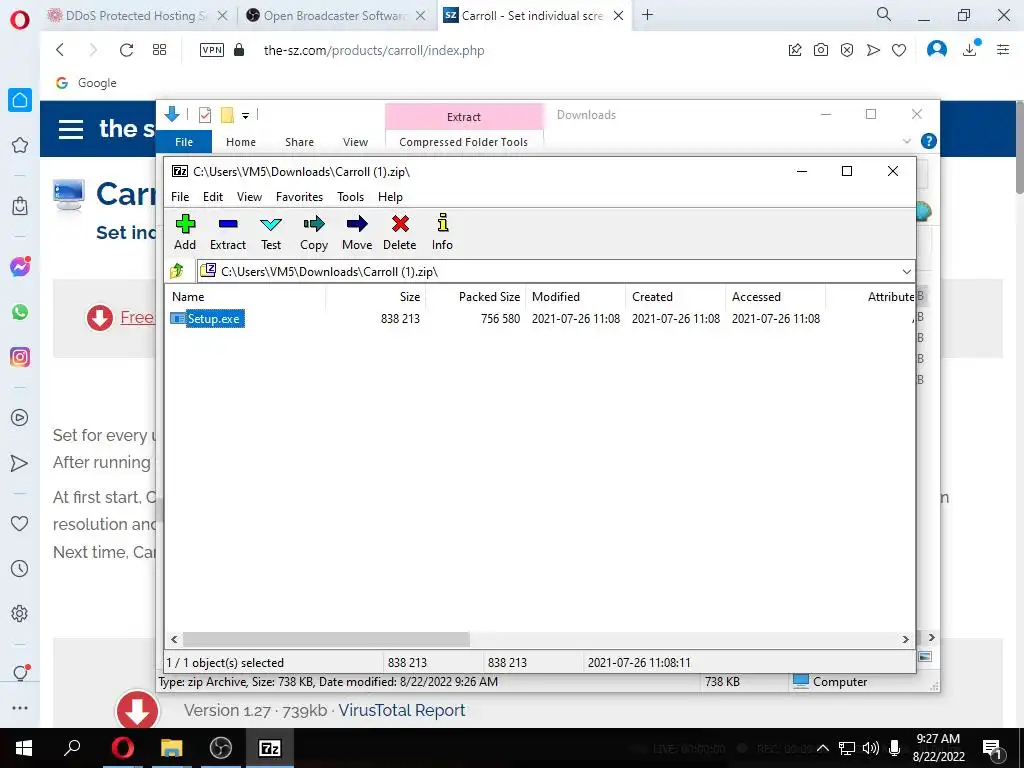Screen dimensions: 1024x768
Task: Open Opera downloads icon
Action: (970, 50)
